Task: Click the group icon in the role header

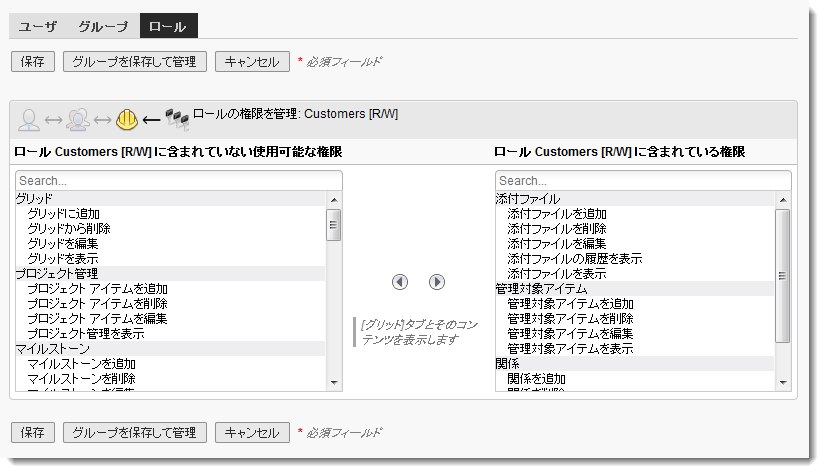Action: pyautogui.click(x=78, y=120)
